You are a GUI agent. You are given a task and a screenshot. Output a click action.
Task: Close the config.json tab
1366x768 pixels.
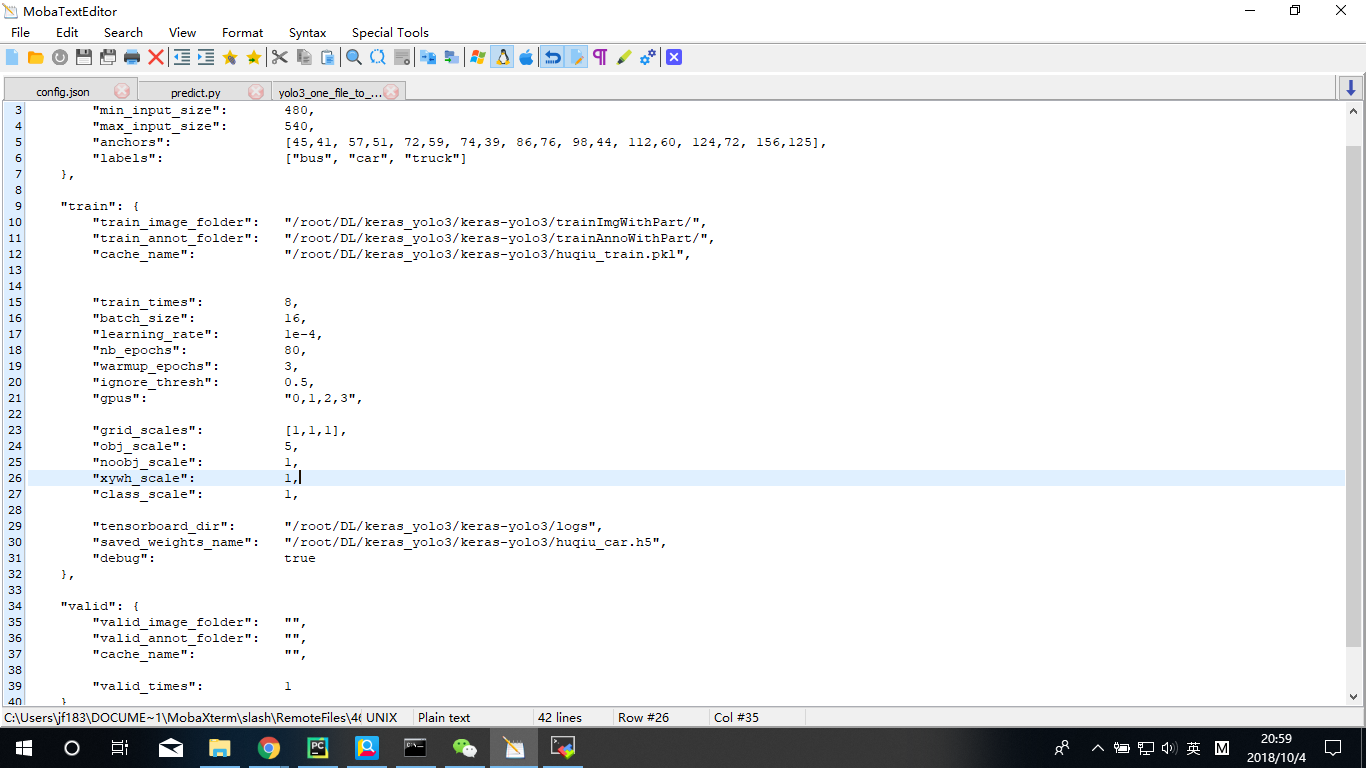pos(122,91)
